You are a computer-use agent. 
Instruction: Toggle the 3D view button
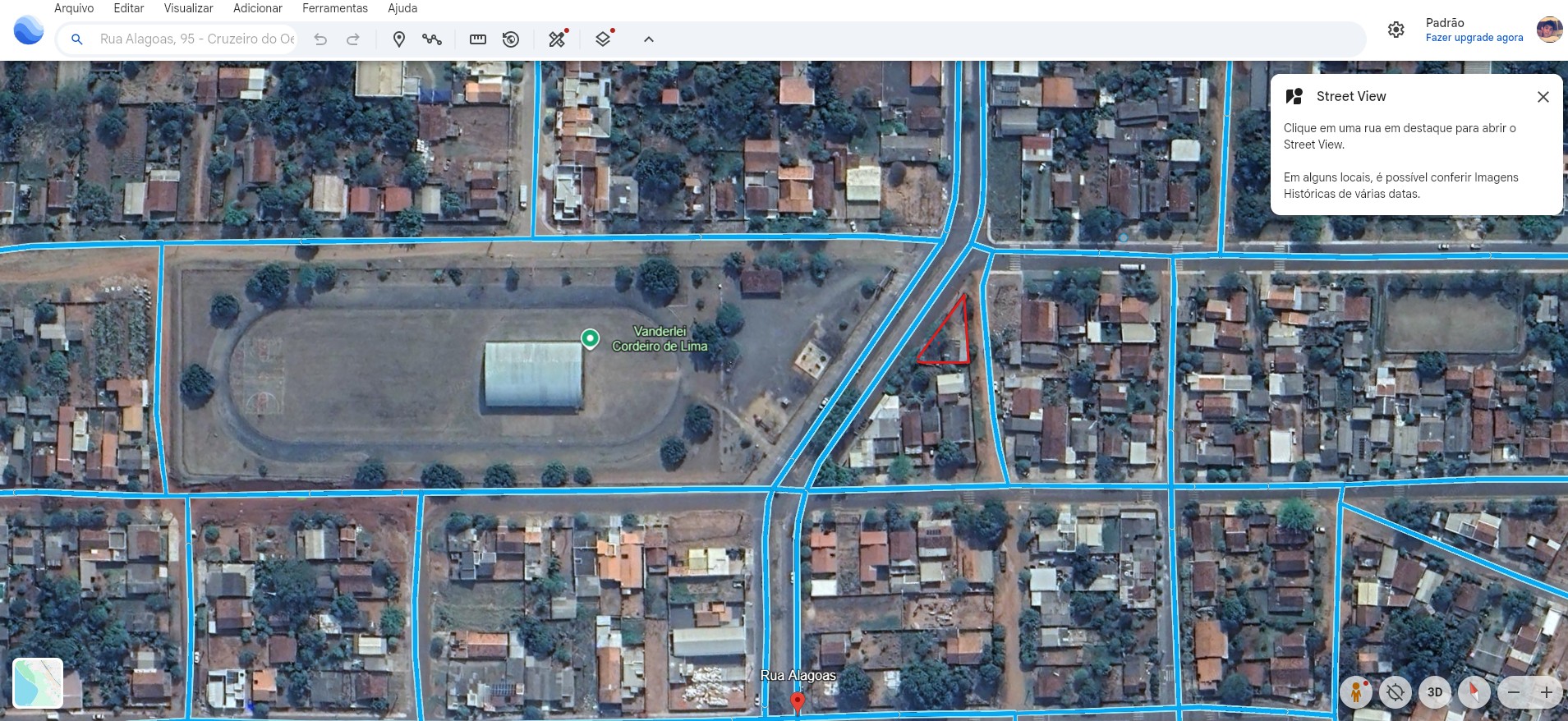(x=1435, y=692)
